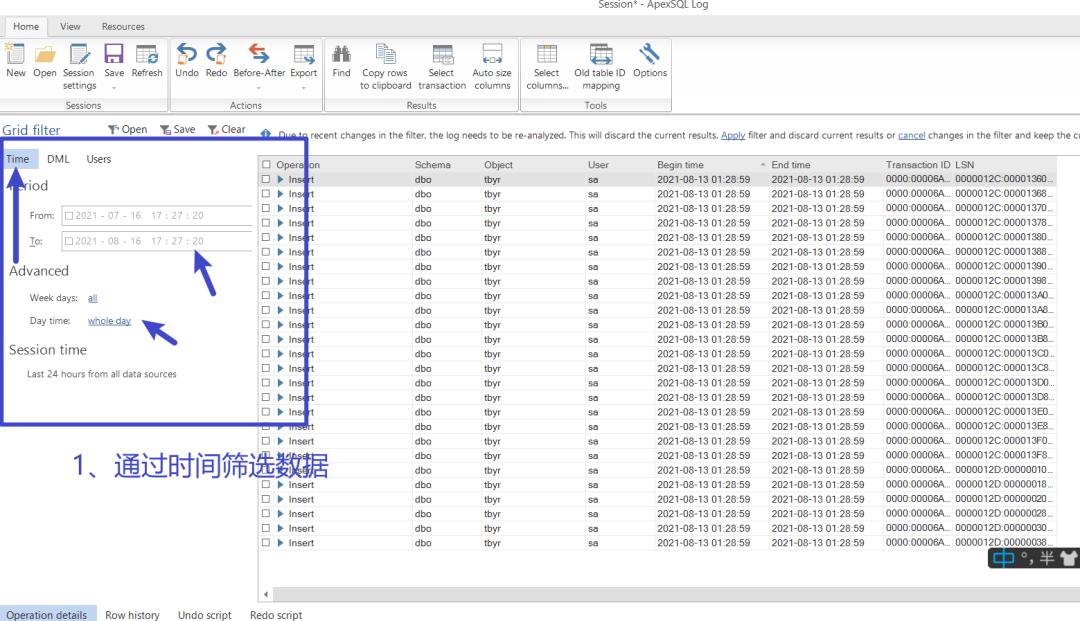
Task: Switch to the View ribbon tab
Action: point(70,26)
